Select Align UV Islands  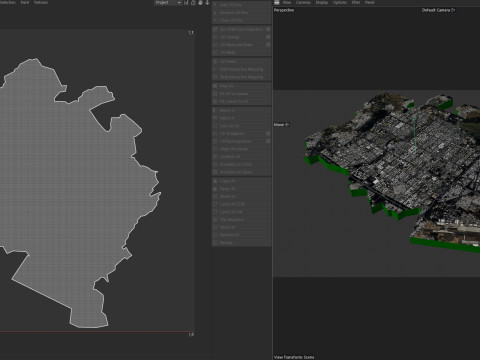pos(241,149)
